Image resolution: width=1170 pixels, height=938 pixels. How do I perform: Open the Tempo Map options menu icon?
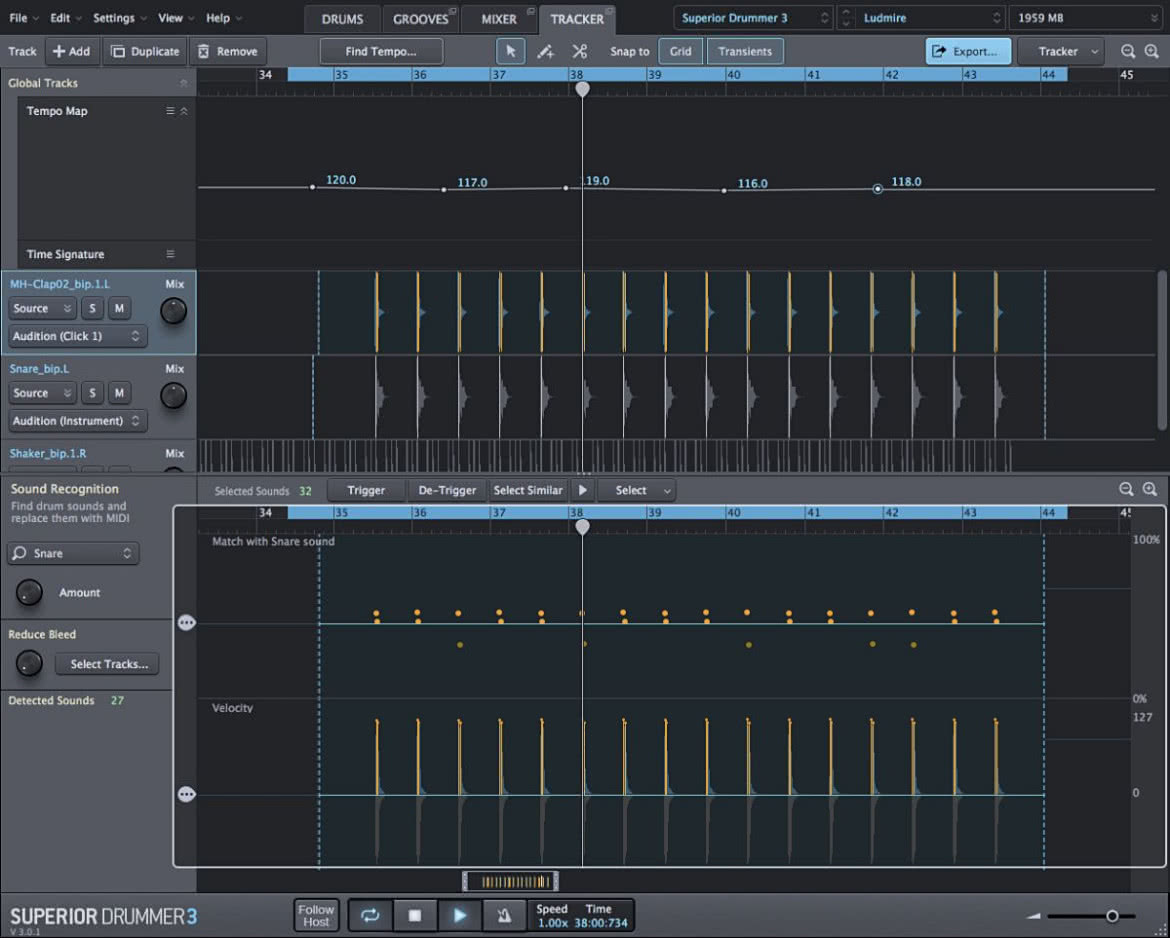pyautogui.click(x=170, y=110)
